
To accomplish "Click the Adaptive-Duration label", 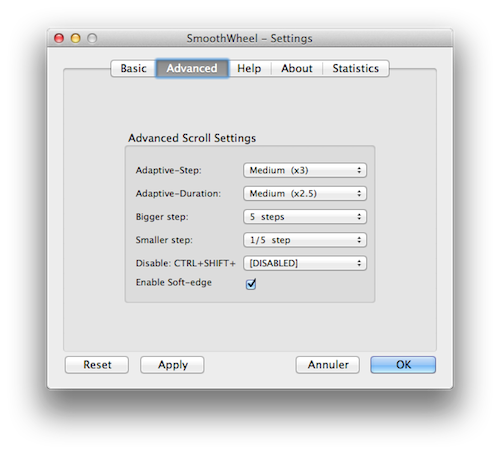I will click(178, 194).
